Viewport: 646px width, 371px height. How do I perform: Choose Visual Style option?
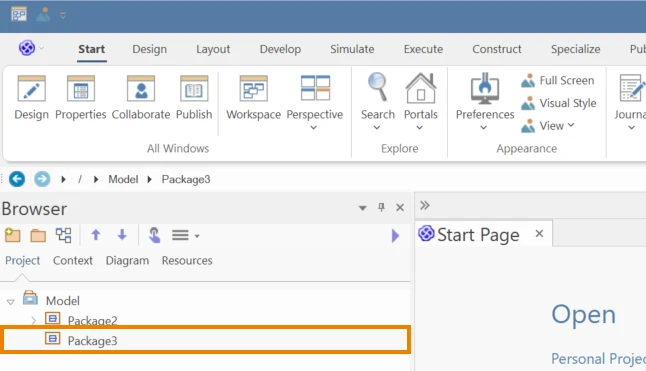(x=558, y=103)
